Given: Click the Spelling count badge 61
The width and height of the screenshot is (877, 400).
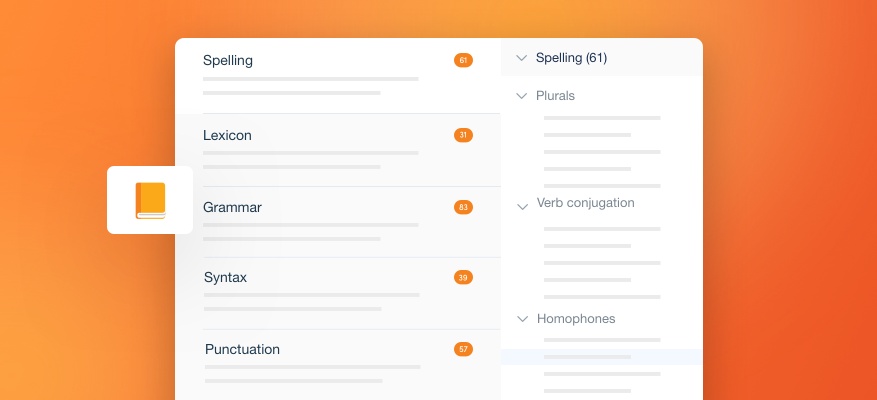Looking at the screenshot, I should [x=462, y=61].
